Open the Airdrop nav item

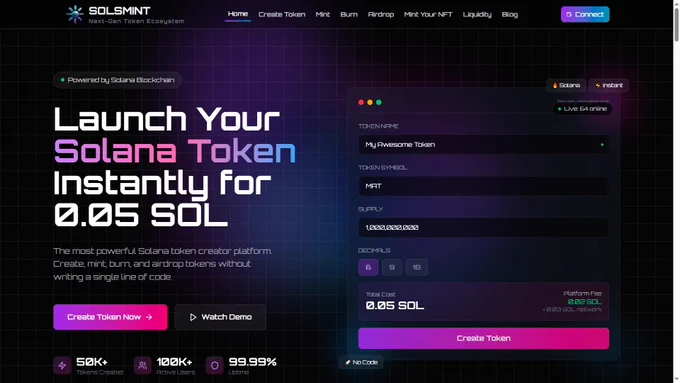click(381, 14)
